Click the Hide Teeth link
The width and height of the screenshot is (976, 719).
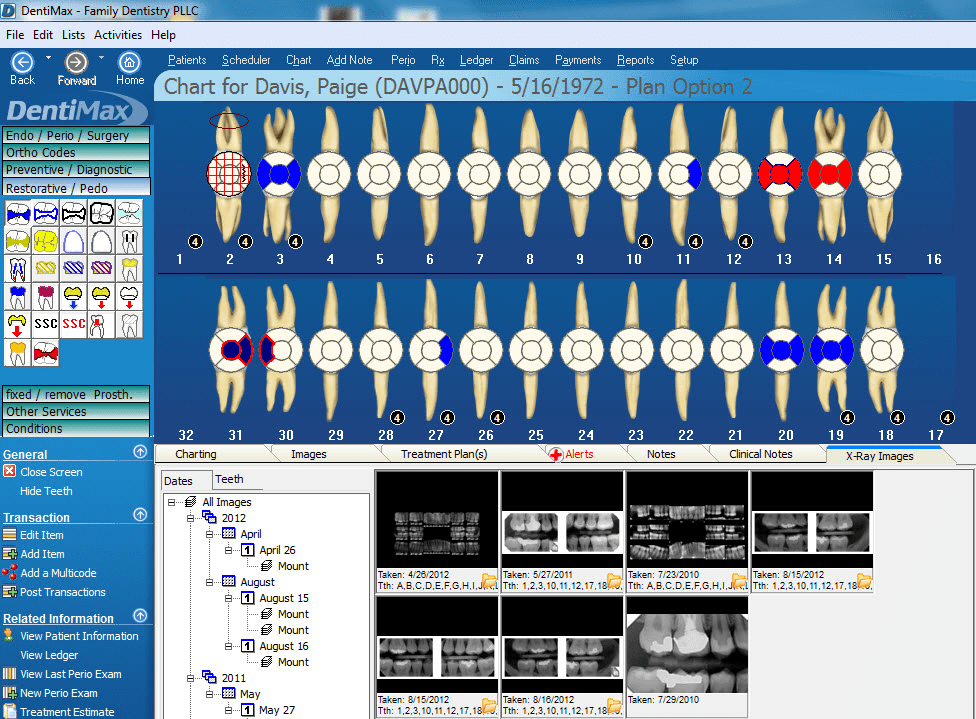(46, 491)
